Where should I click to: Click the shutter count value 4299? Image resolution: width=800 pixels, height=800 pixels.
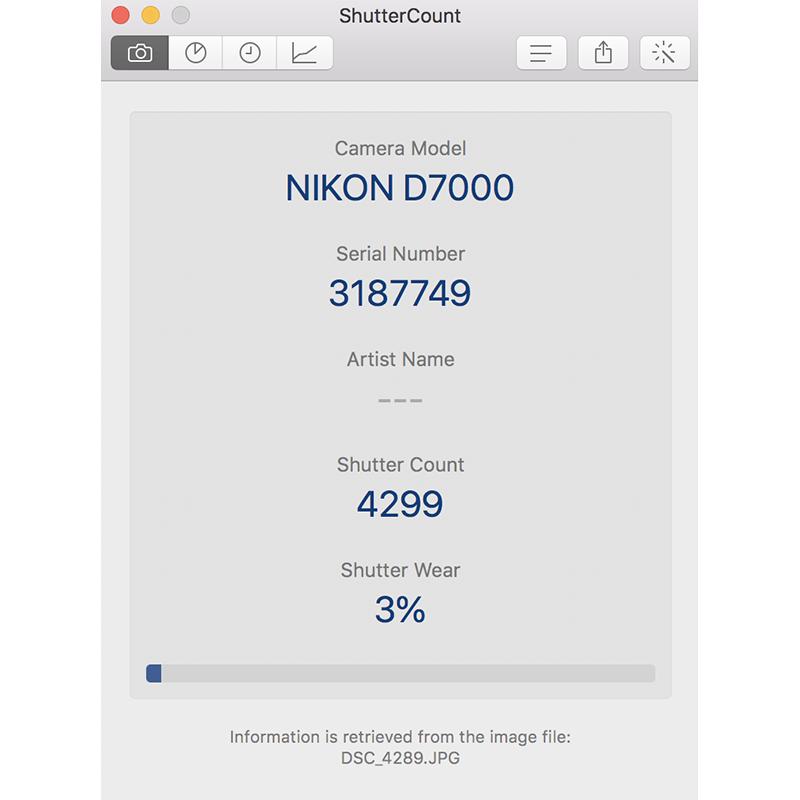pyautogui.click(x=400, y=504)
